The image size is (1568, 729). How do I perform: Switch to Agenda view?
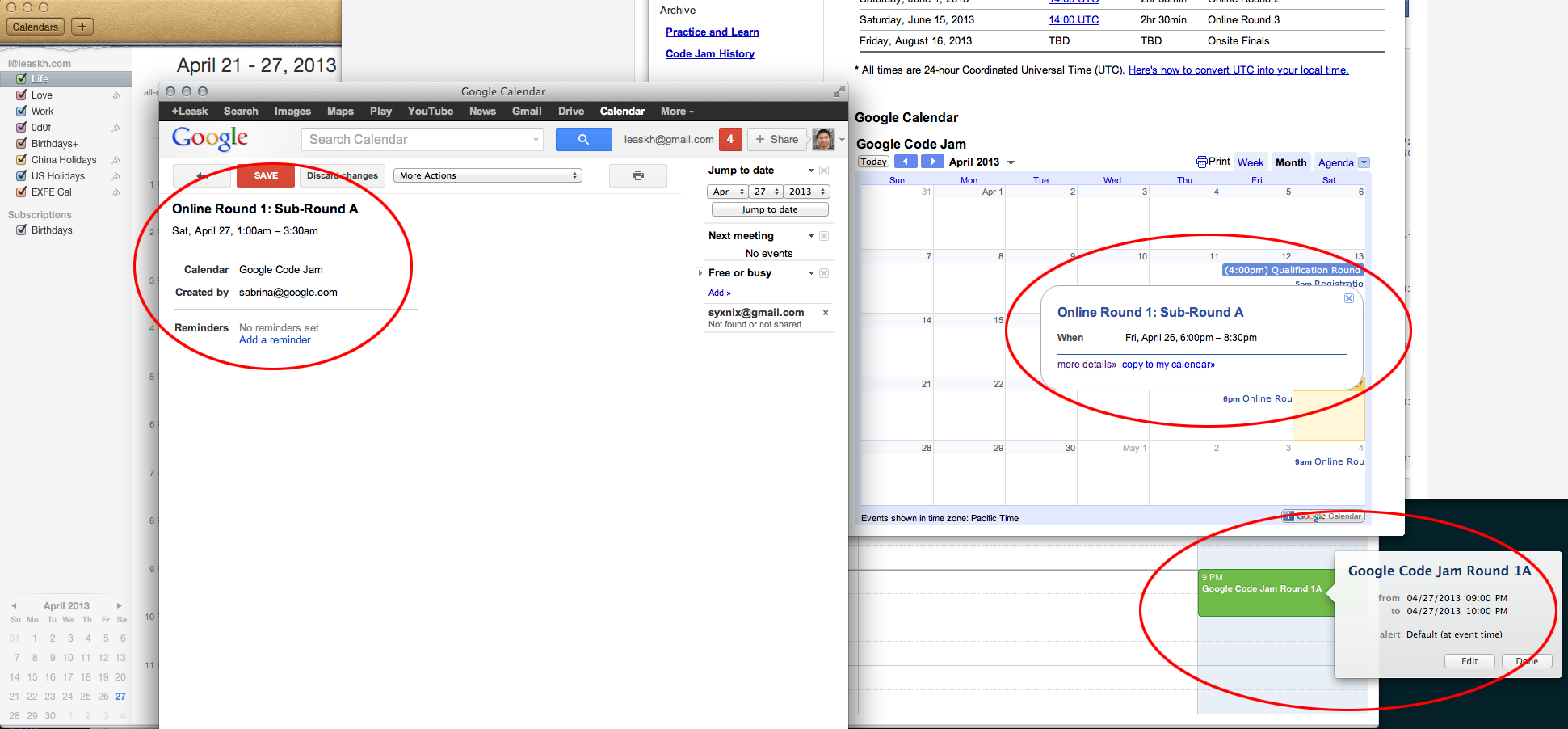[x=1335, y=162]
